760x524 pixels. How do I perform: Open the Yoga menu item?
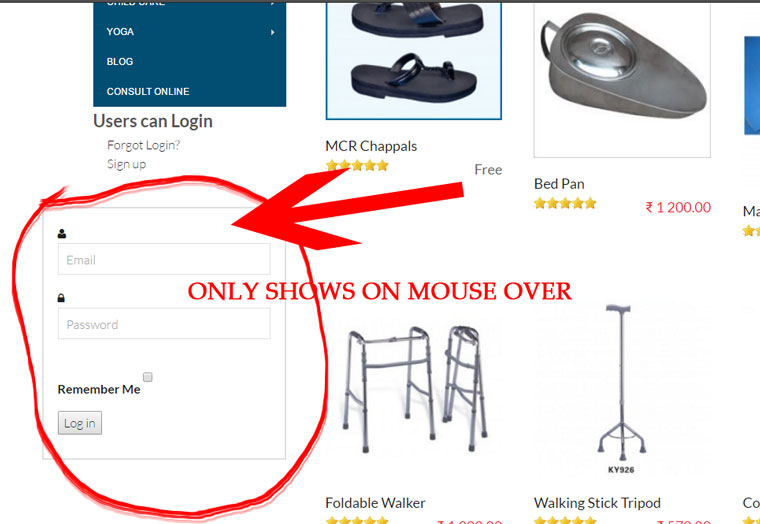click(120, 32)
